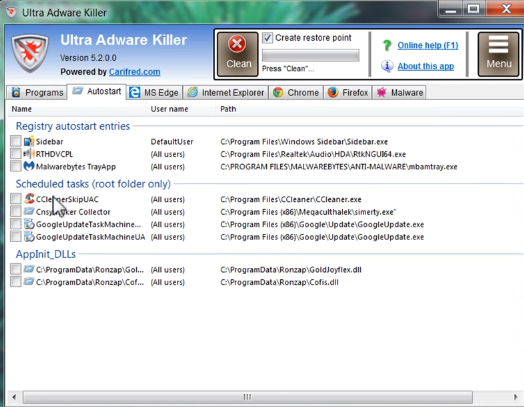Click the GoogleUpdateTaskMachine... icon

coord(29,224)
